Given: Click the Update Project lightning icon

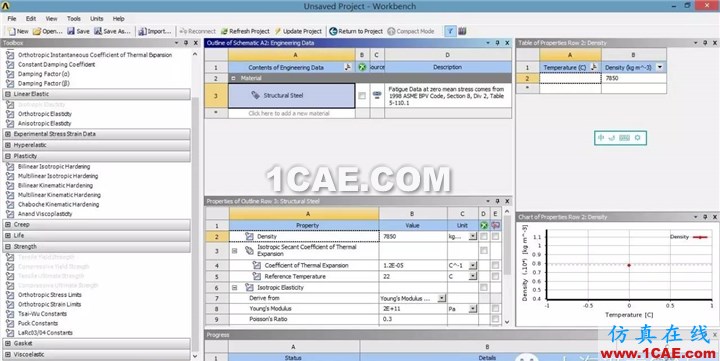Looking at the screenshot, I should tap(278, 31).
